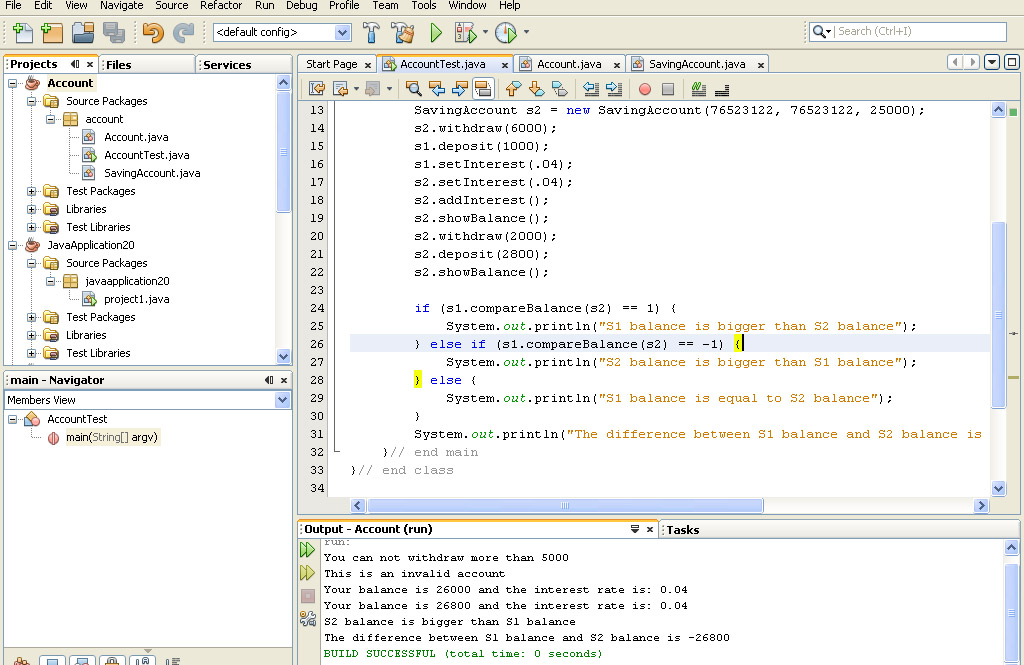Select SavingAccount.java in project tree

[x=152, y=173]
